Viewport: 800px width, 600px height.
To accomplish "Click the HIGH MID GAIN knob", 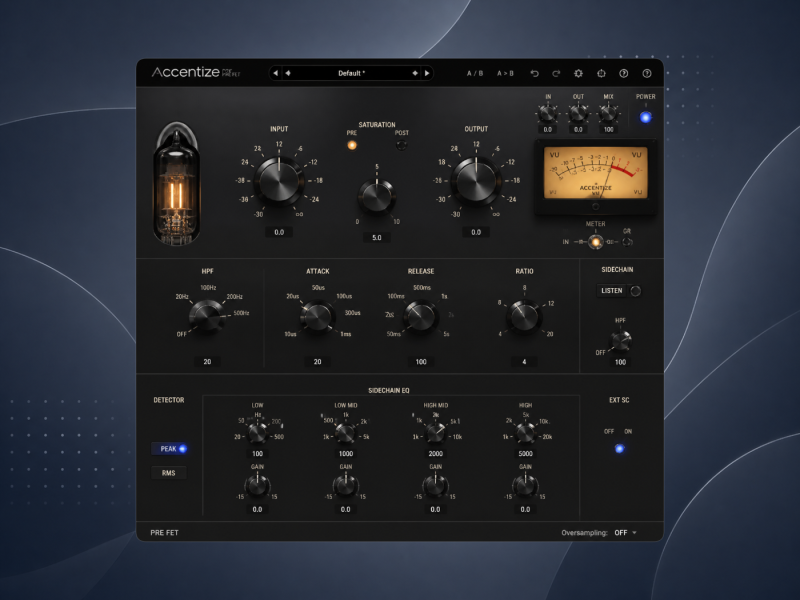I will [x=435, y=486].
